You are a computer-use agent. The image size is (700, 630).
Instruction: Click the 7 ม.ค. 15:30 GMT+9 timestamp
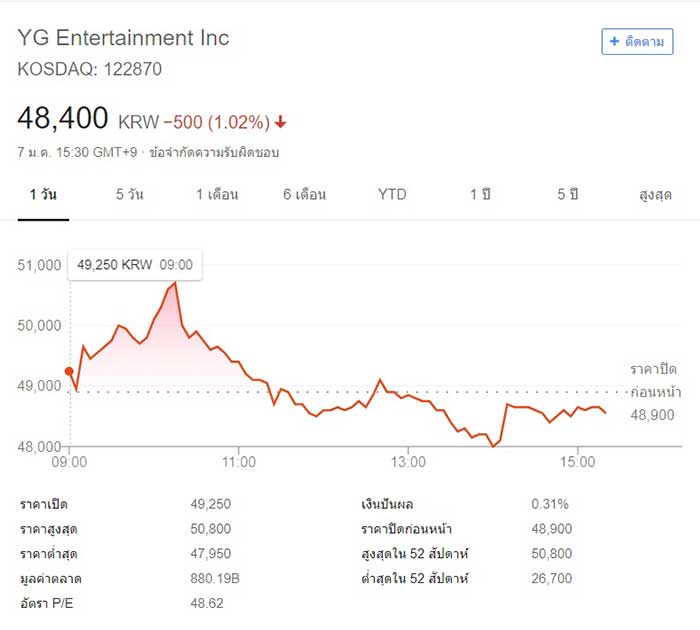pos(77,153)
